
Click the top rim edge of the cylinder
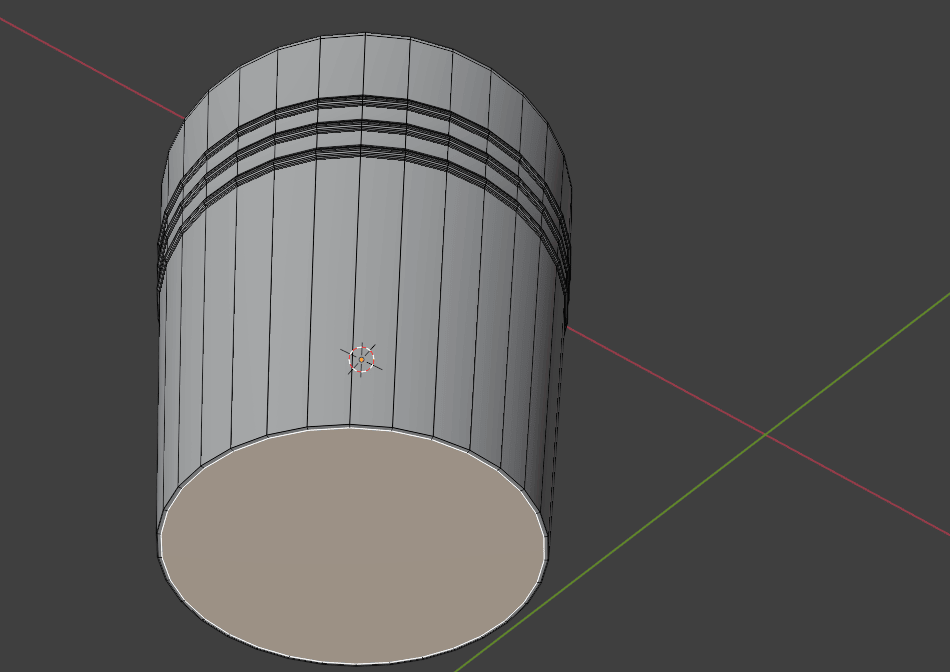[364, 33]
